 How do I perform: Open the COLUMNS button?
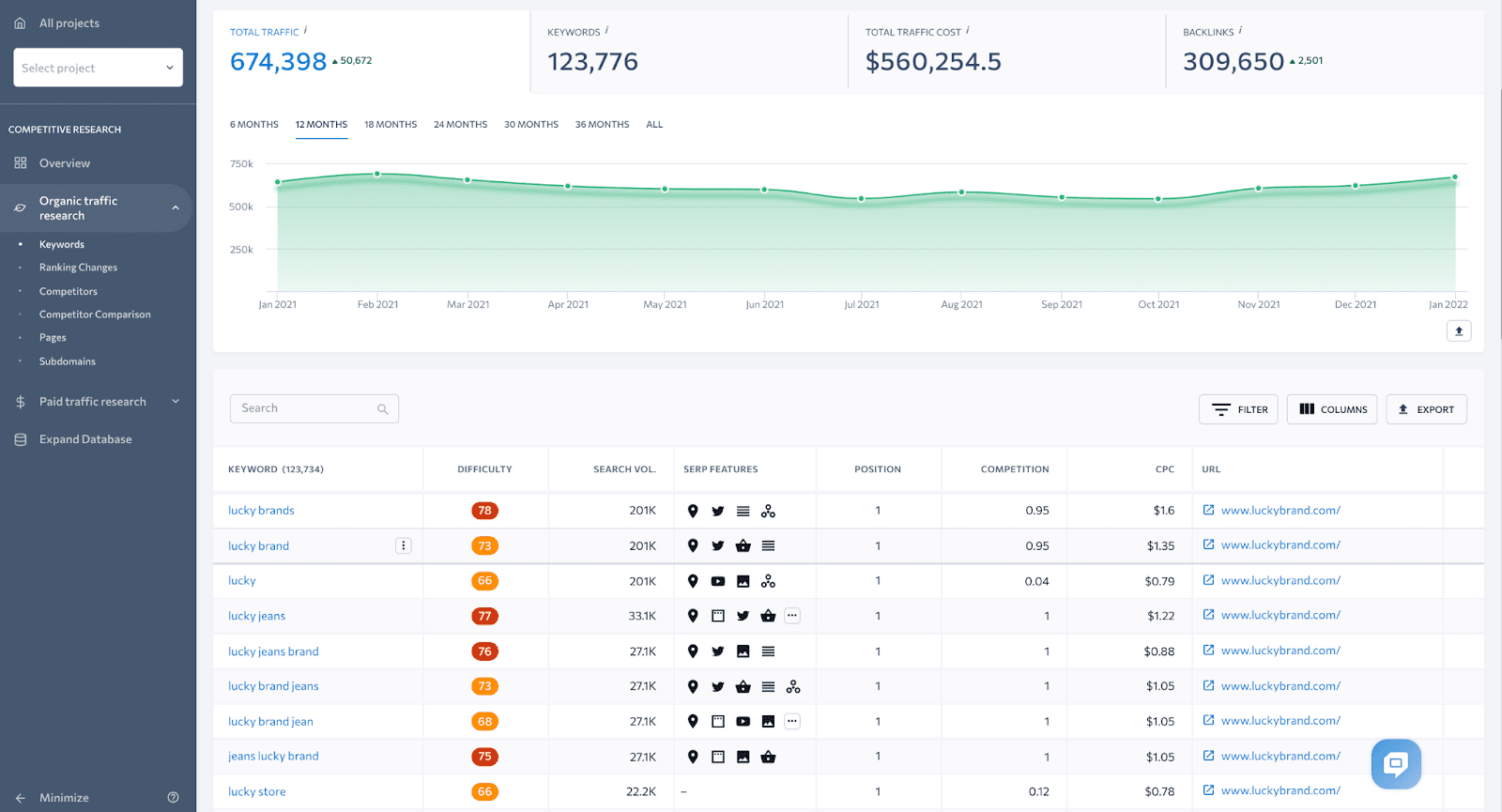pyautogui.click(x=1332, y=409)
